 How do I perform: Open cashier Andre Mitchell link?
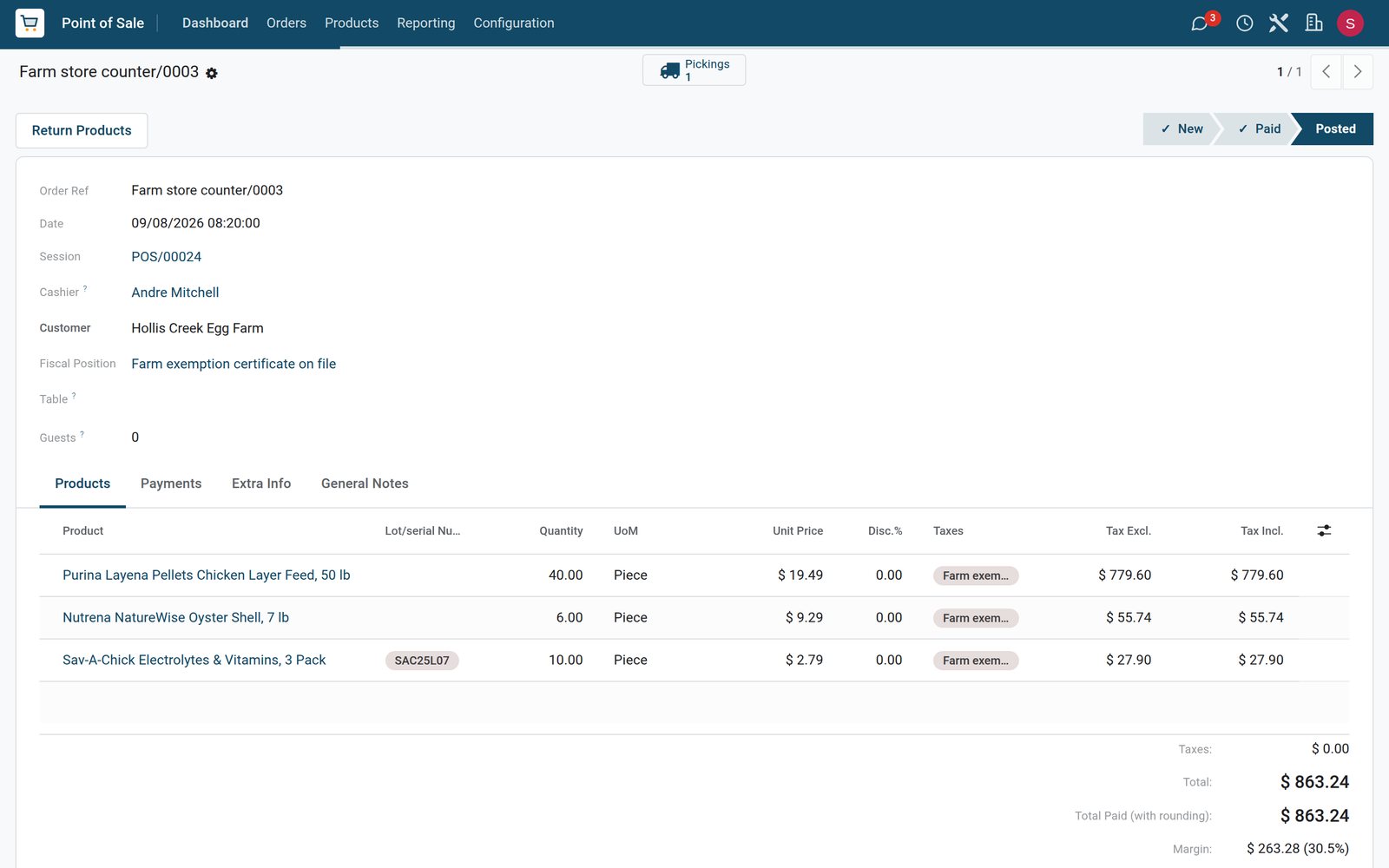175,293
